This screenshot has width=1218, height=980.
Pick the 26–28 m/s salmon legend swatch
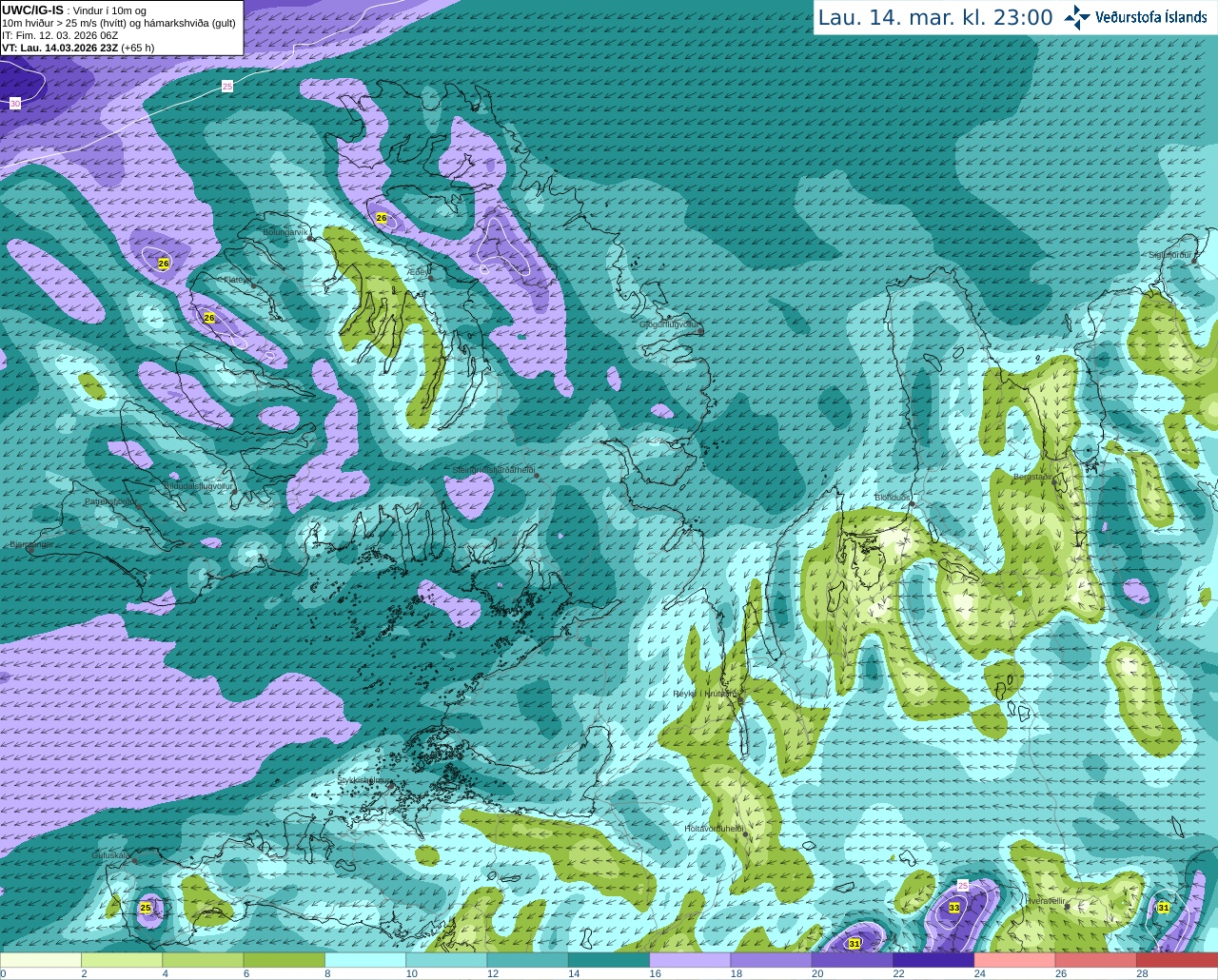point(1096,960)
